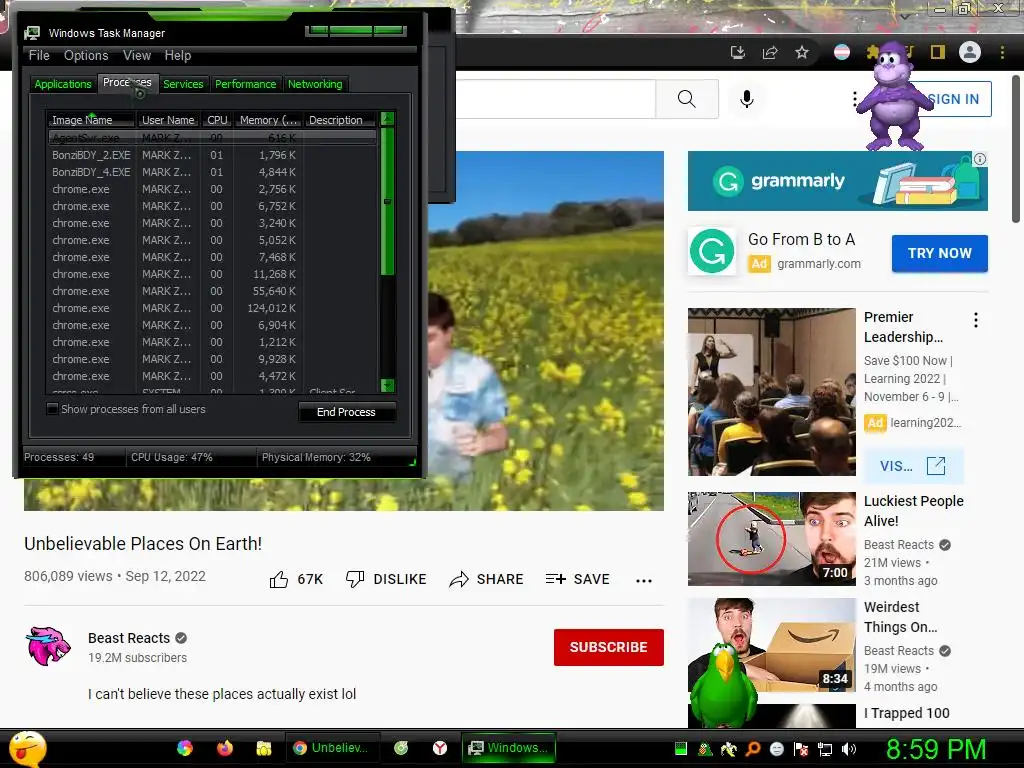Click the search magnifier icon on YouTube
Viewport: 1024px width, 768px height.
tap(686, 99)
